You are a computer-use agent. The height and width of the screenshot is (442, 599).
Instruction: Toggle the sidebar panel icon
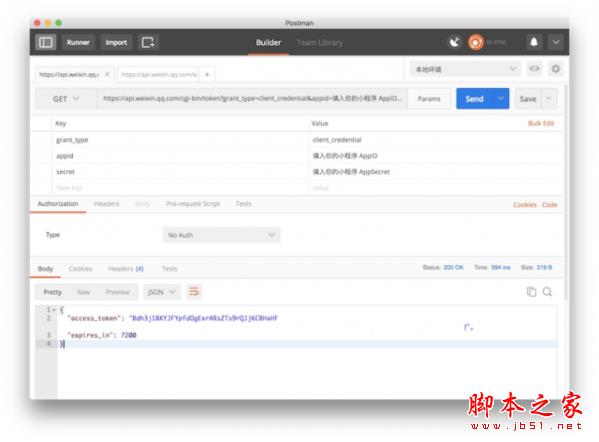coord(45,42)
